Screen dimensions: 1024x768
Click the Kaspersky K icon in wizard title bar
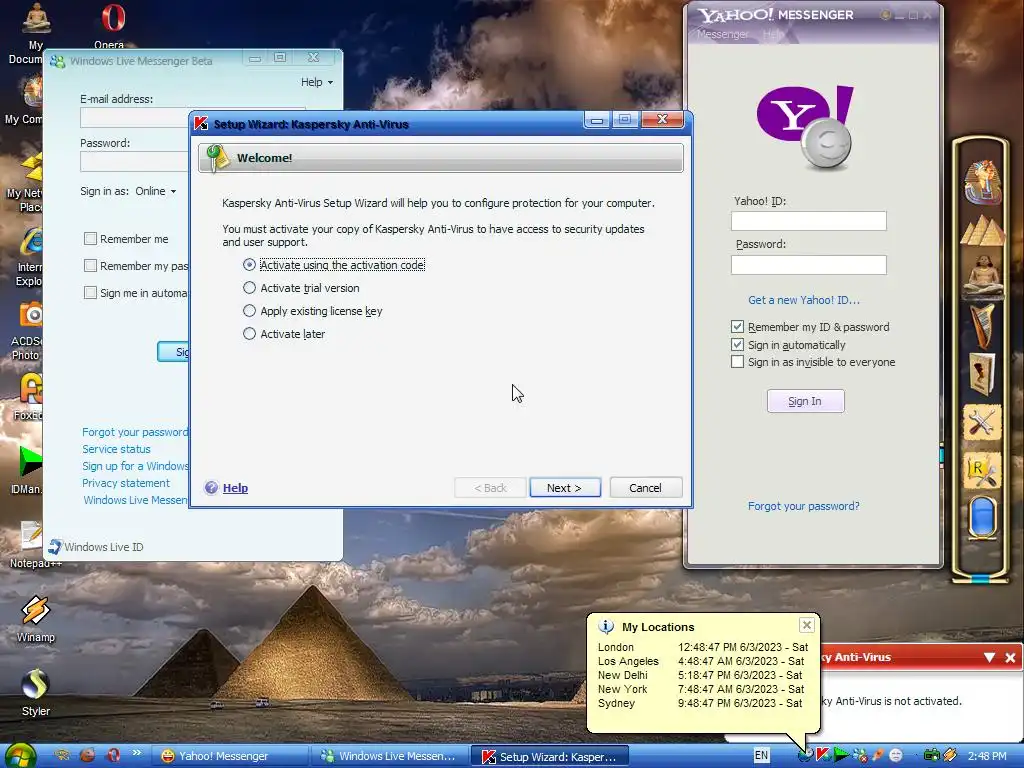[x=201, y=123]
